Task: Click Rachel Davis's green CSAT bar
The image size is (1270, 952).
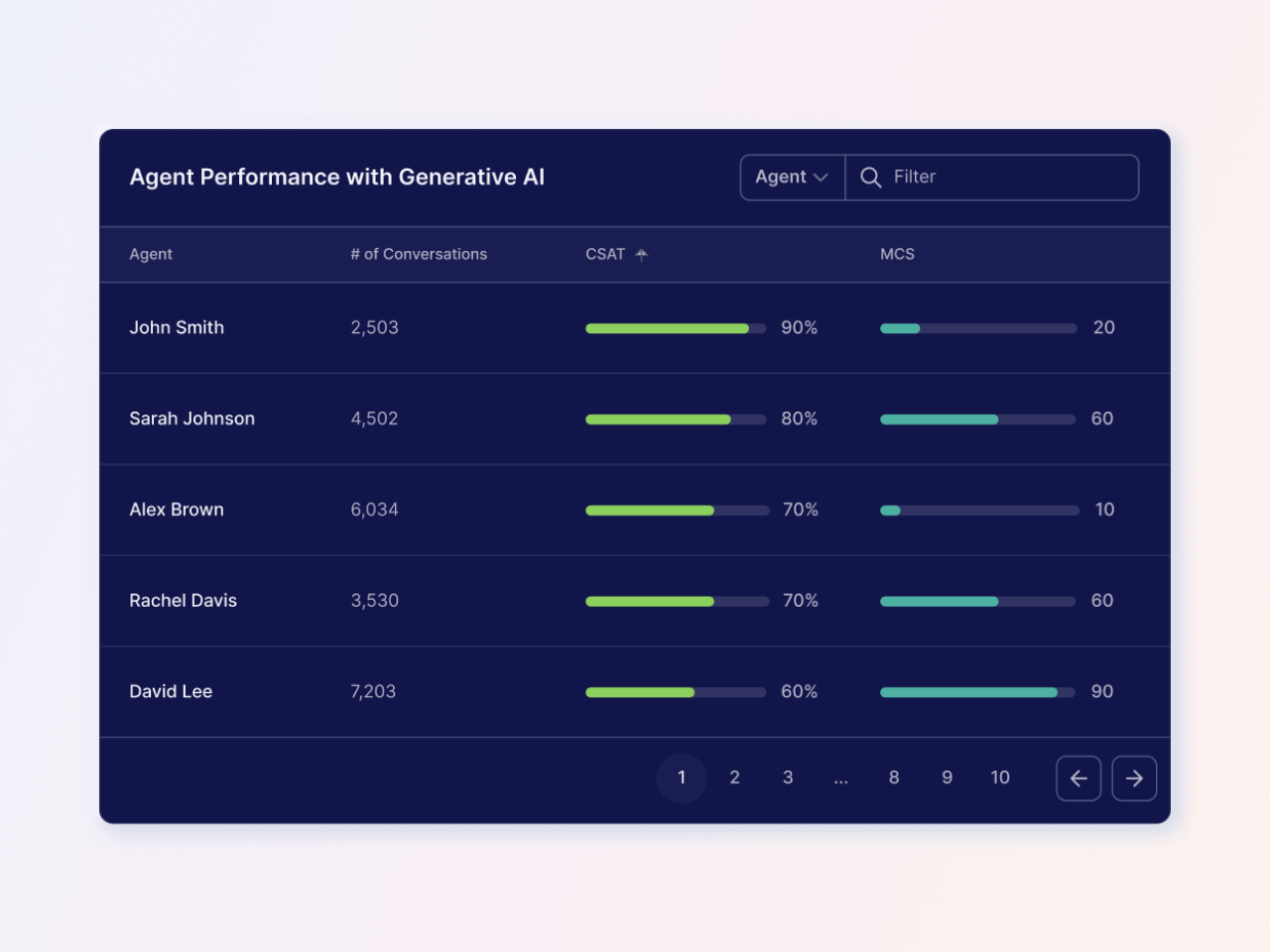Action: point(650,601)
